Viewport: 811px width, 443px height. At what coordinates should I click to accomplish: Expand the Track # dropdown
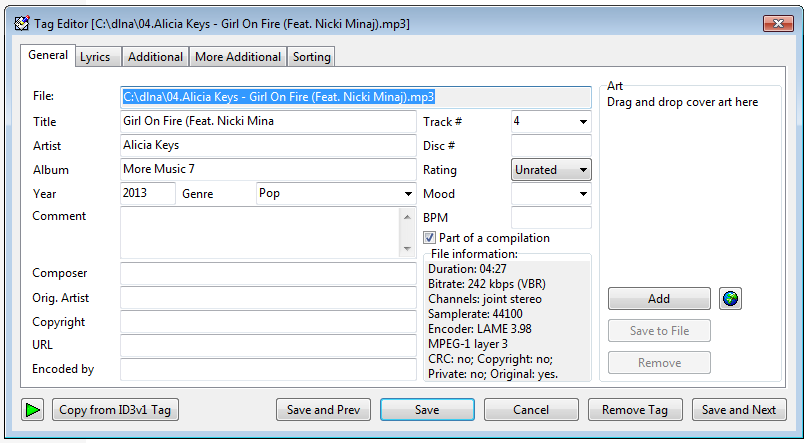(x=583, y=122)
